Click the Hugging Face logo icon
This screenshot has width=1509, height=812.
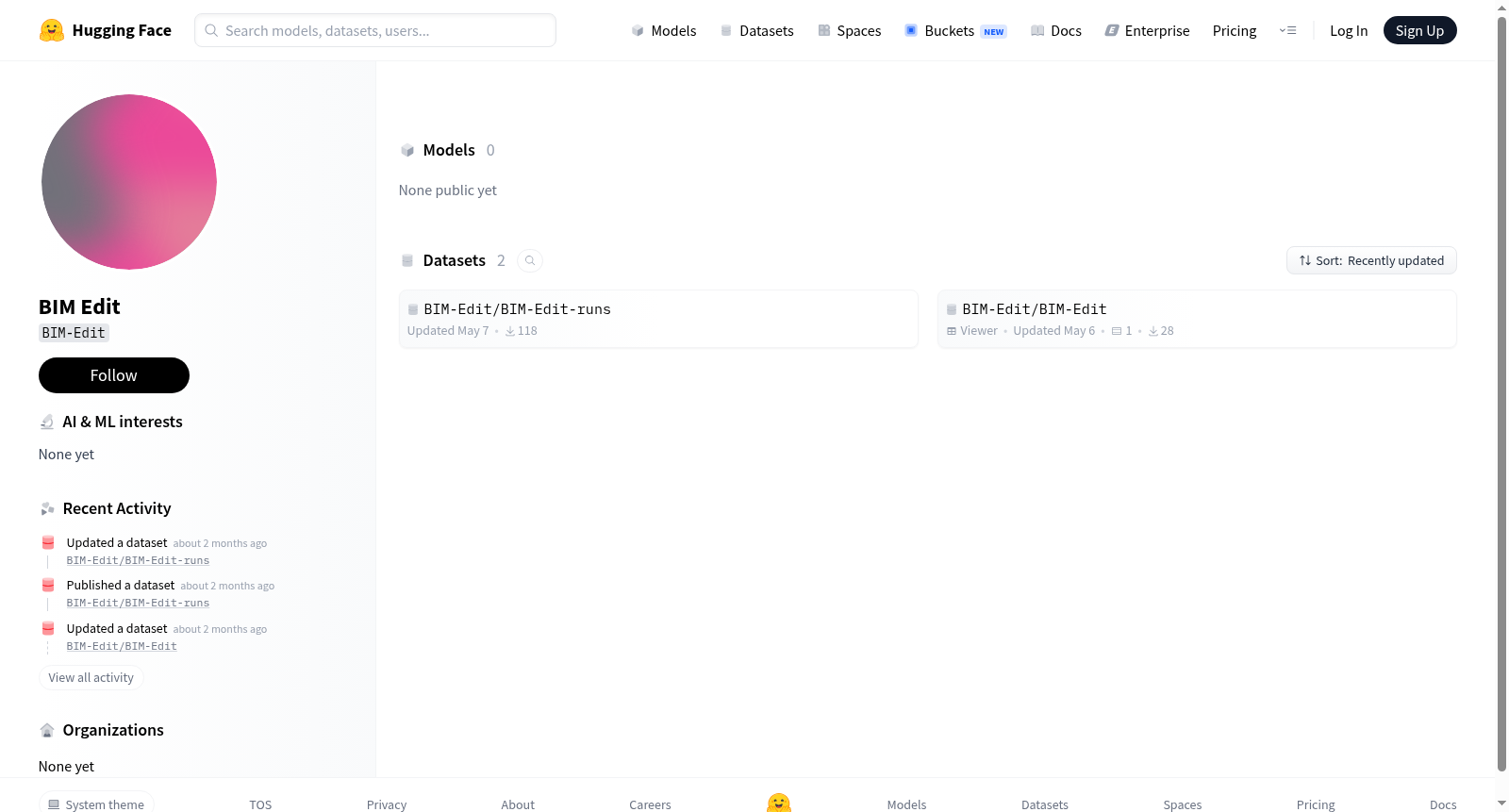click(x=52, y=30)
